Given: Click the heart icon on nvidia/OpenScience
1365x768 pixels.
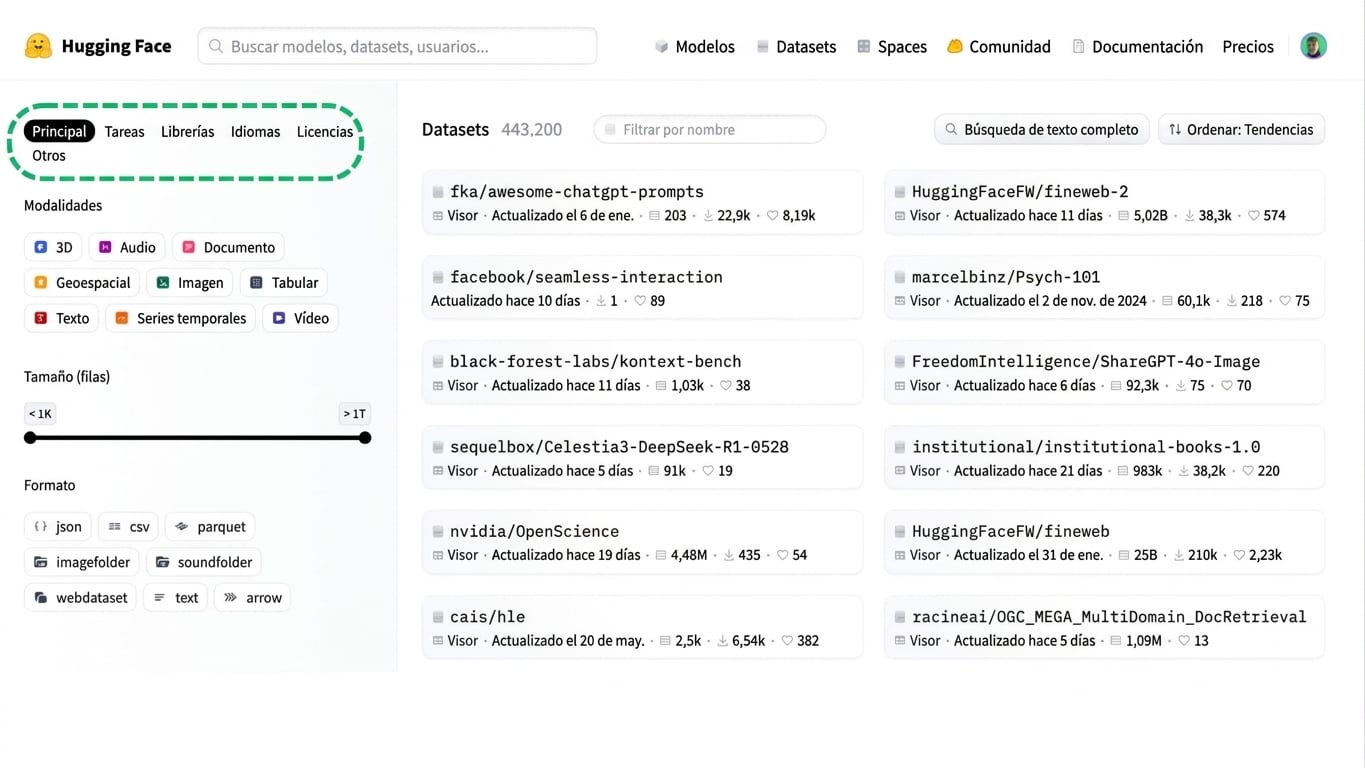Looking at the screenshot, I should click(782, 555).
